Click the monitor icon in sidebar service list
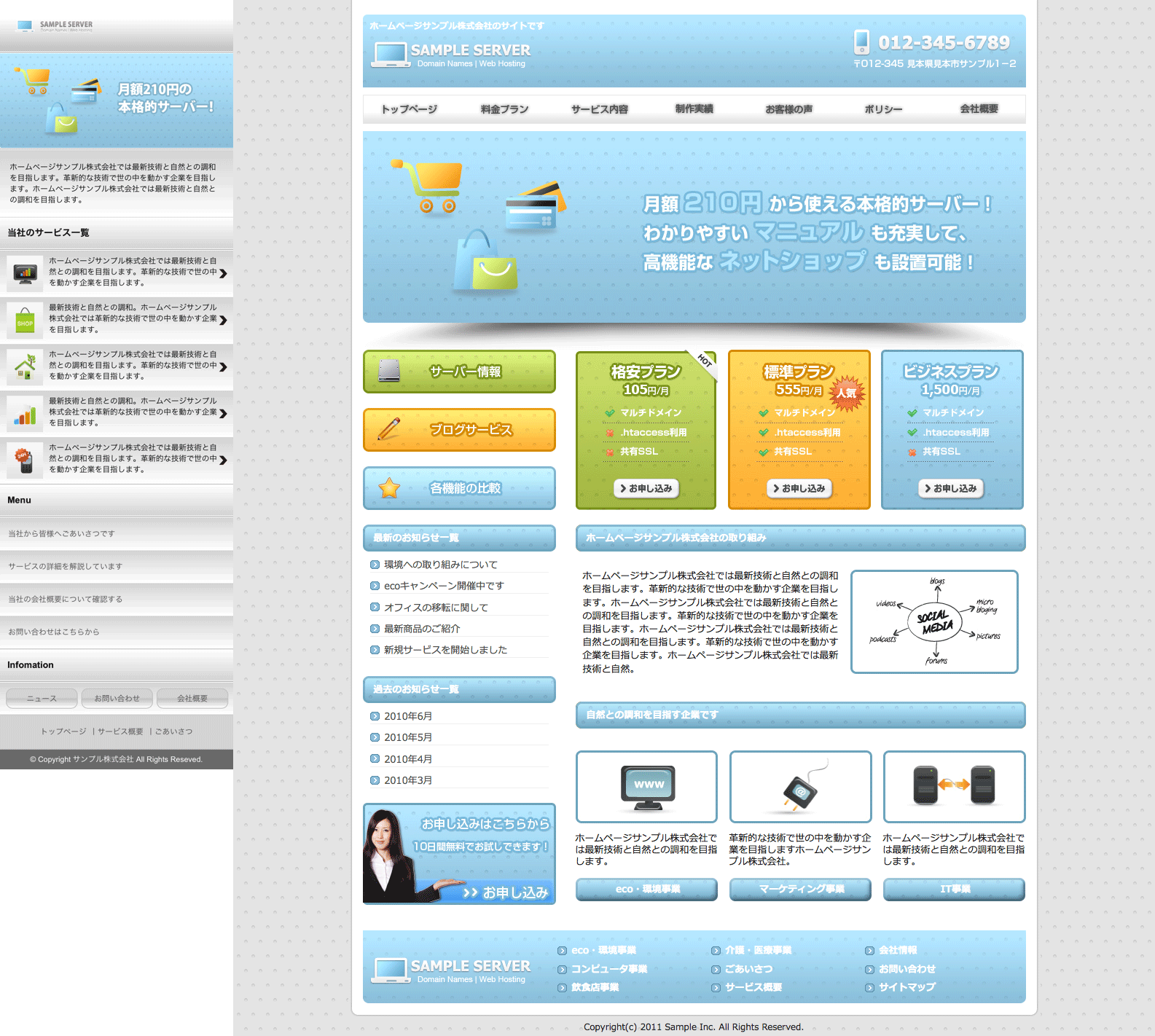Screen dimensions: 1155x1036 coord(26,273)
